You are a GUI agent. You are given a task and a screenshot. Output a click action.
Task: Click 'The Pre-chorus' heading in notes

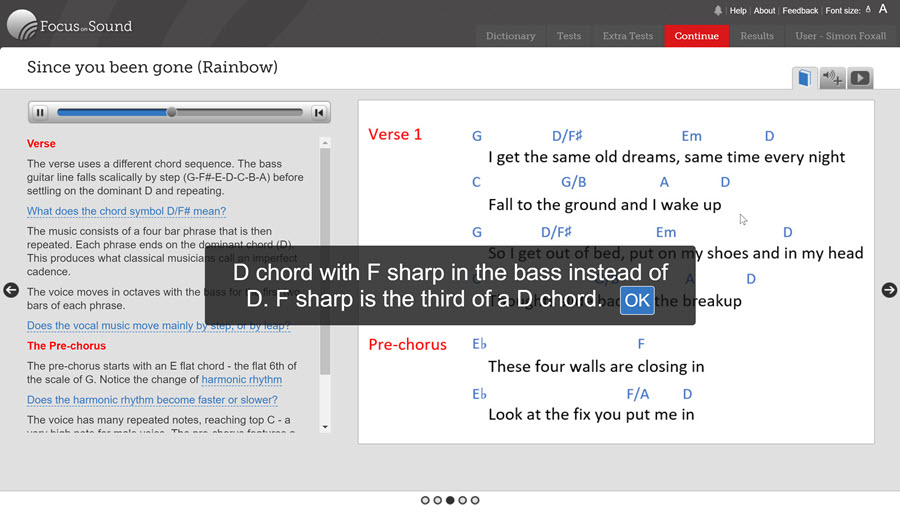pyautogui.click(x=67, y=346)
